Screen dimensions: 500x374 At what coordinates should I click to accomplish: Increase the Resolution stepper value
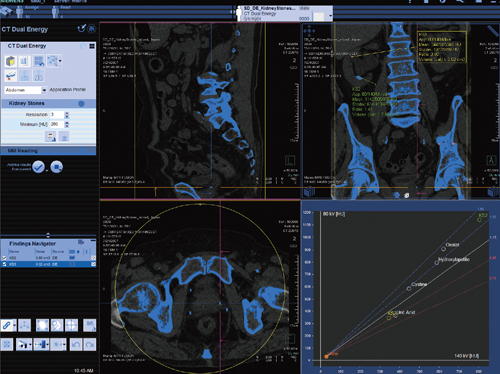point(67,113)
